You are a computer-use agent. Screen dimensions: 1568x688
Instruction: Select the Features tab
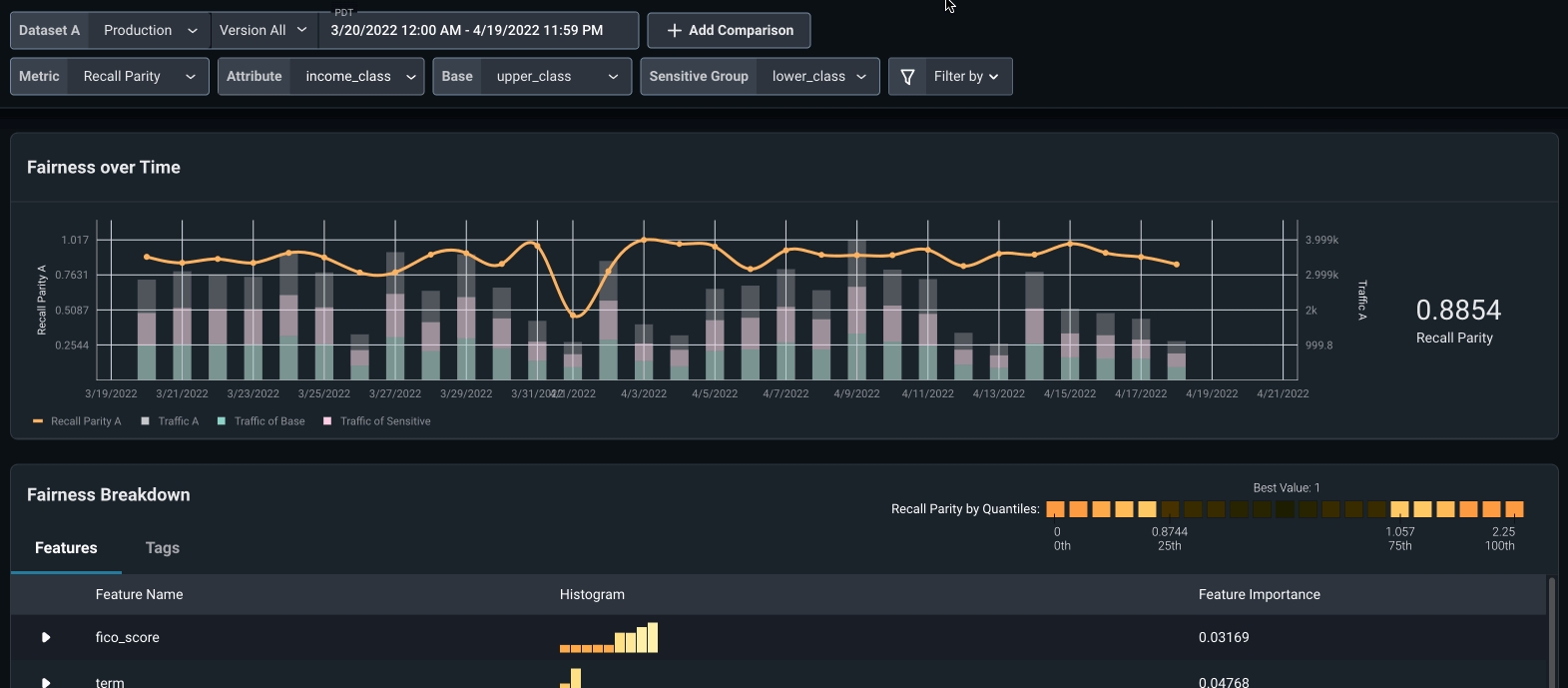(66, 548)
